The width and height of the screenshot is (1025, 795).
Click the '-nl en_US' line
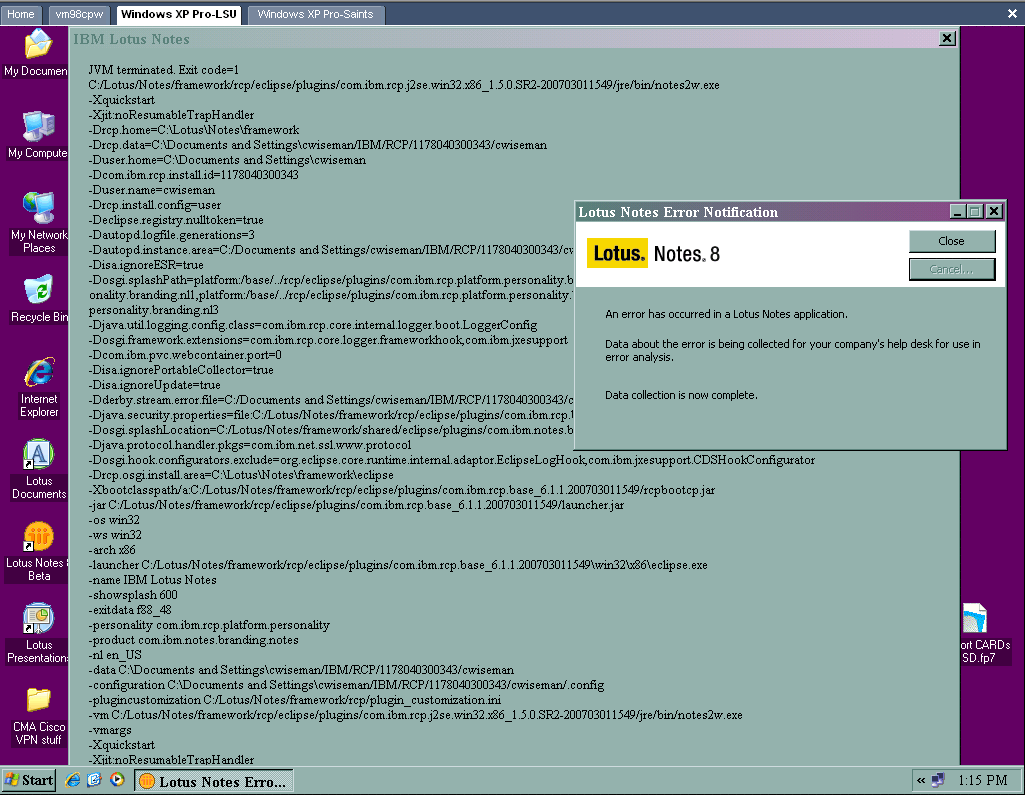(116, 655)
